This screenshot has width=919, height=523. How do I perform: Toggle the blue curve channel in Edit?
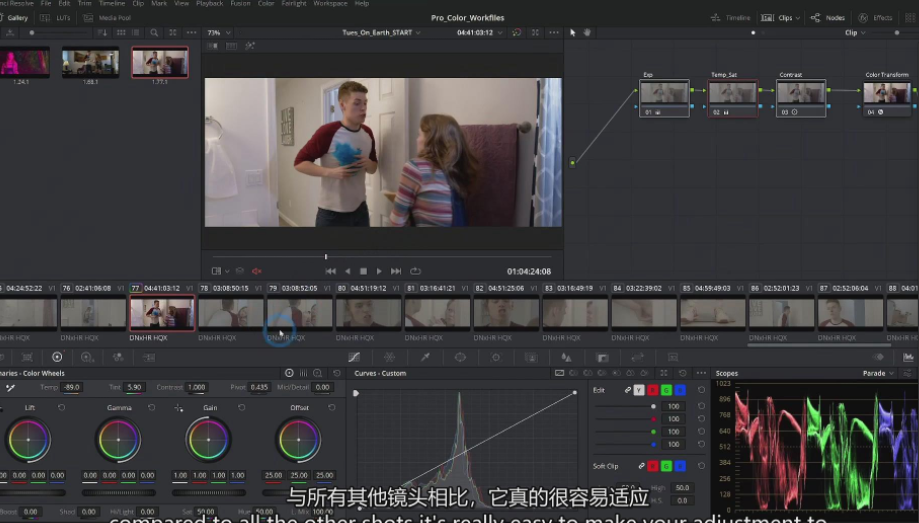(680, 390)
